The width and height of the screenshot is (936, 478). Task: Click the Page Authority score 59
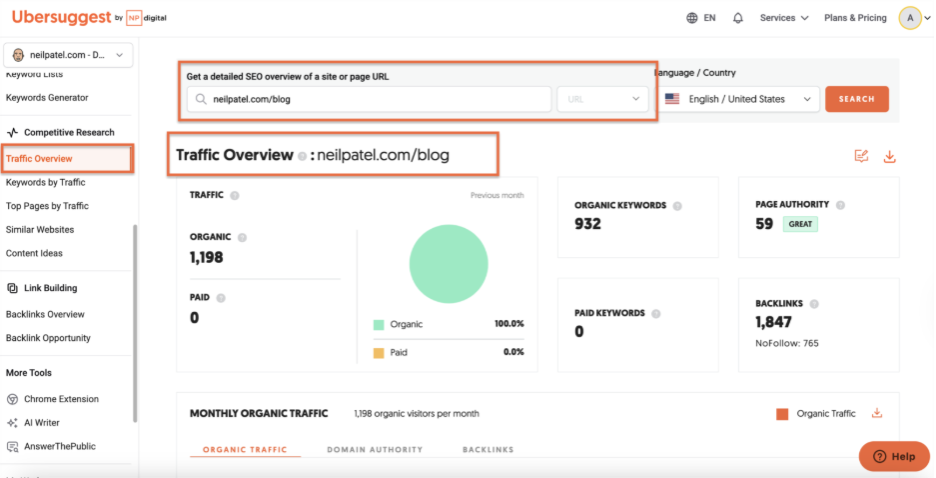[x=764, y=224]
